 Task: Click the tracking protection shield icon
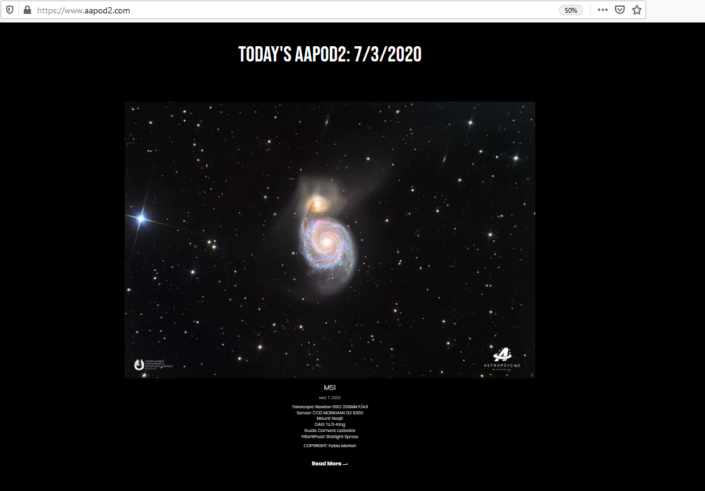[x=9, y=9]
